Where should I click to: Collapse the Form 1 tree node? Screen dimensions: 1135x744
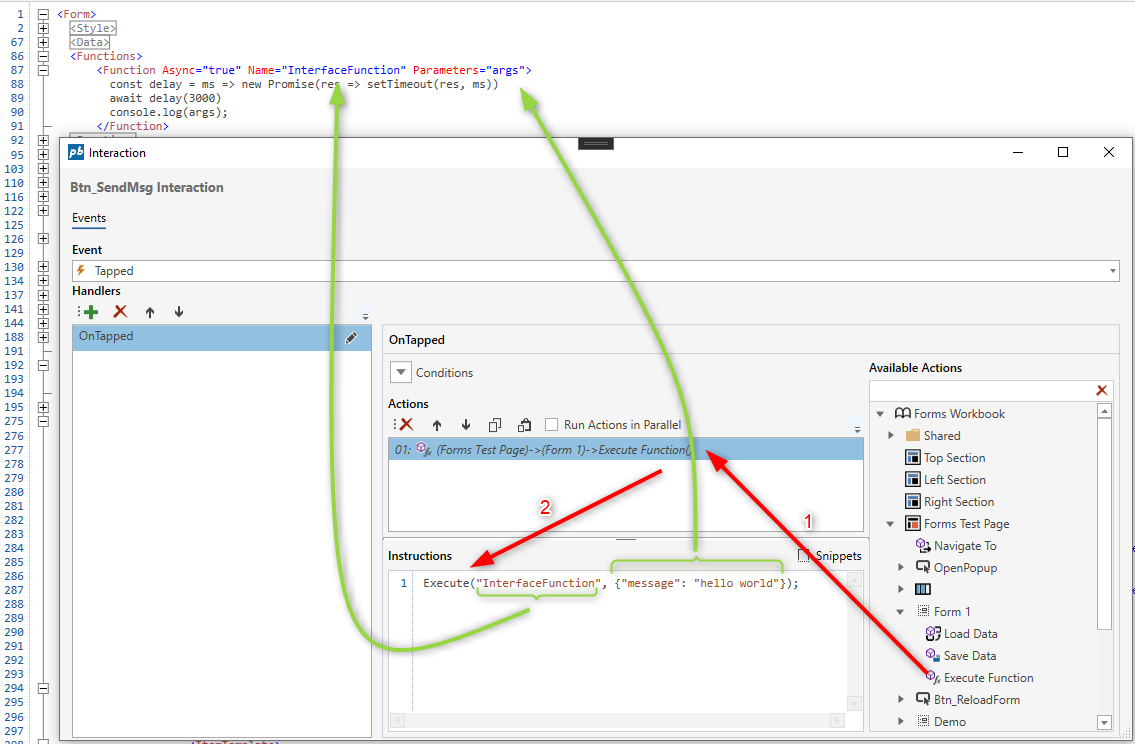click(x=901, y=612)
